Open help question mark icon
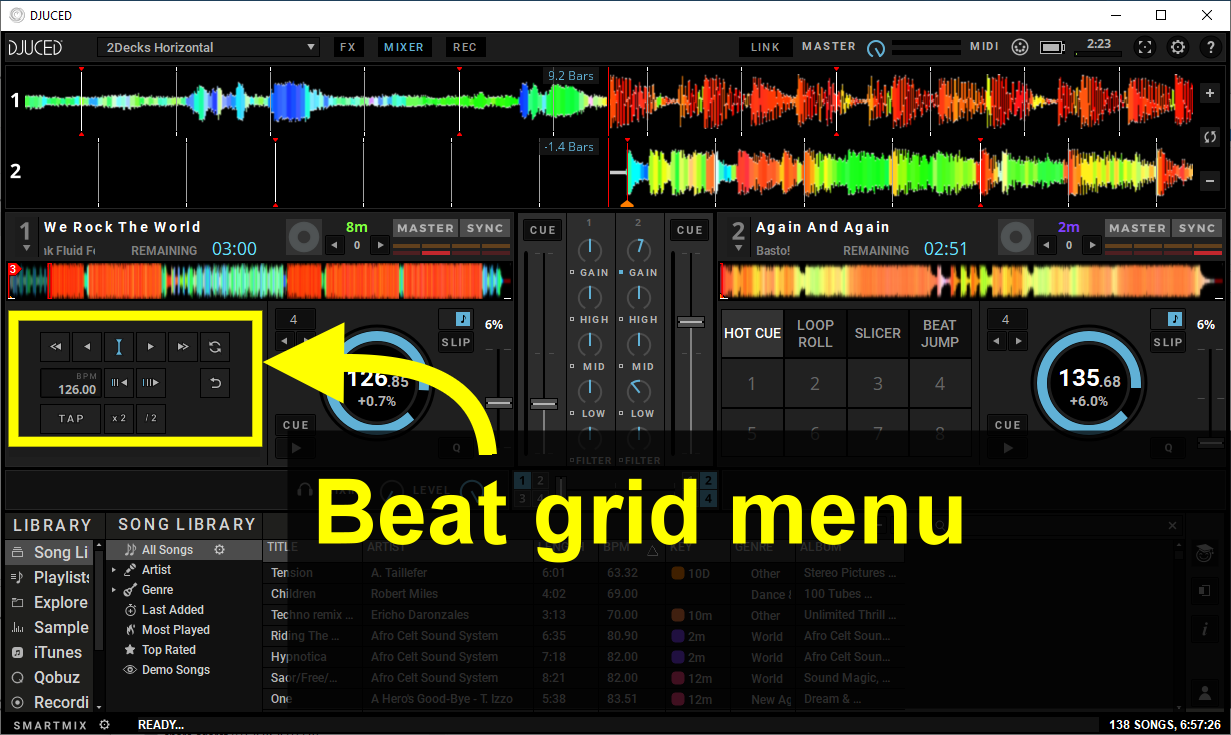The height and width of the screenshot is (735, 1231). click(x=1209, y=47)
